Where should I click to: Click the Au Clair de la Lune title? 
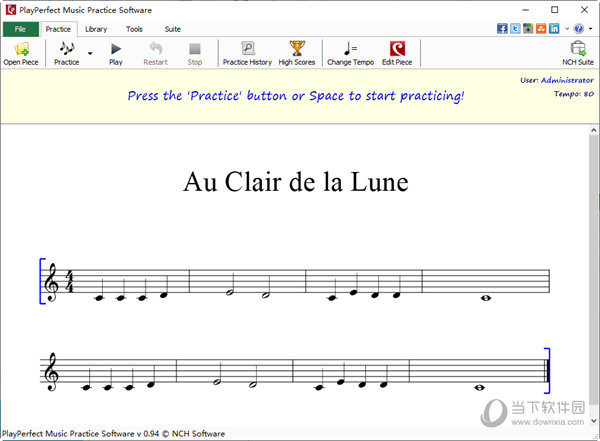pyautogui.click(x=296, y=181)
